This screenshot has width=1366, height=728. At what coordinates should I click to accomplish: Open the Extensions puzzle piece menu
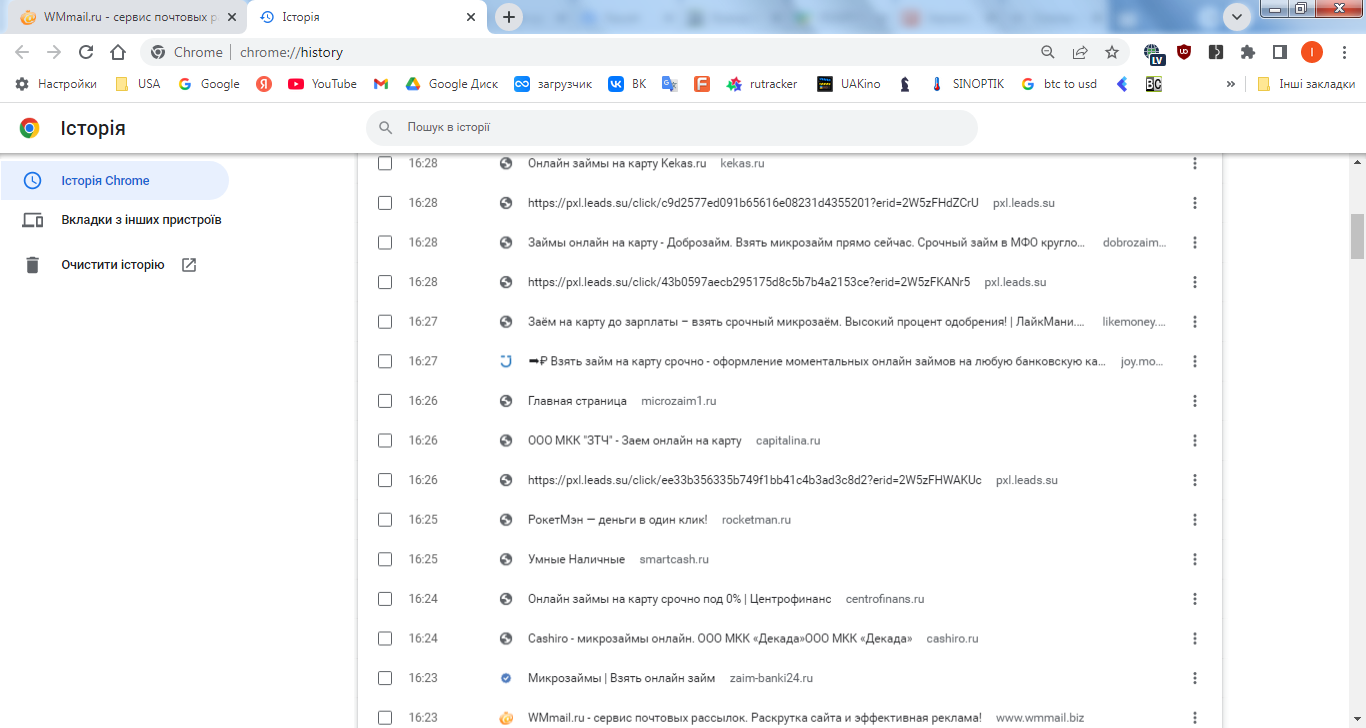click(1248, 52)
